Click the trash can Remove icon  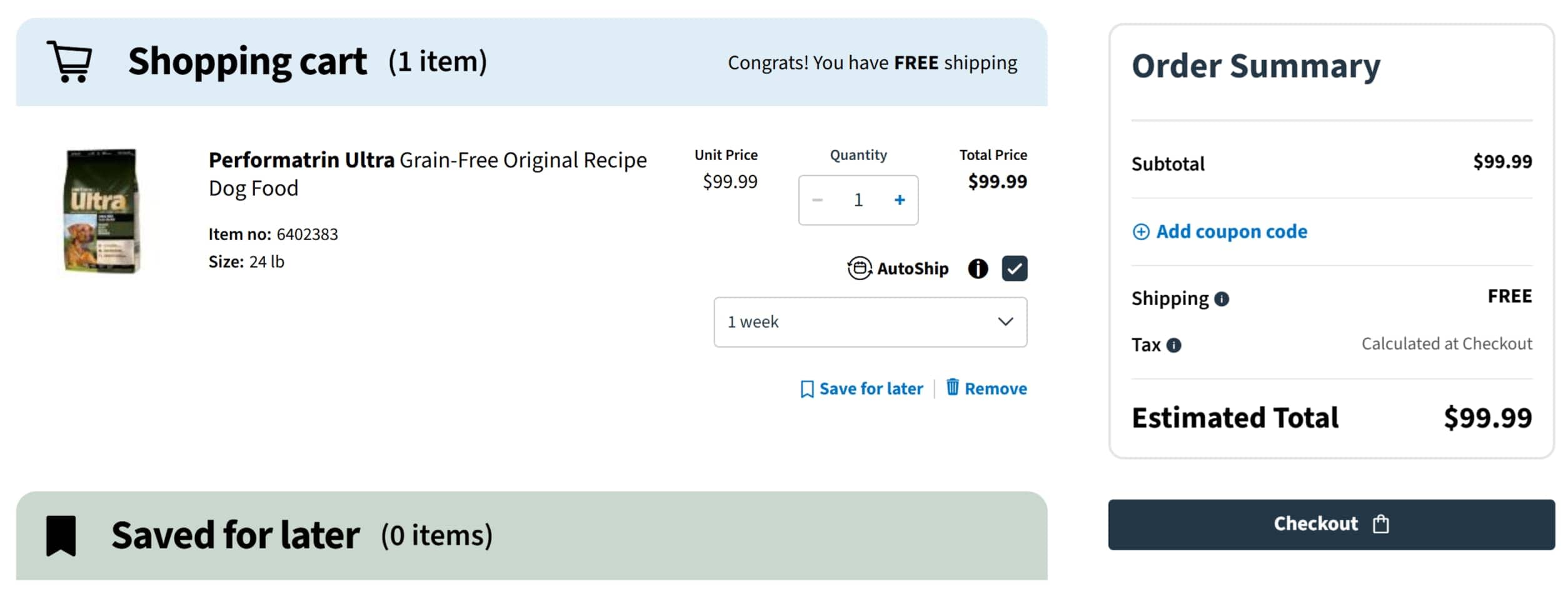click(x=952, y=387)
